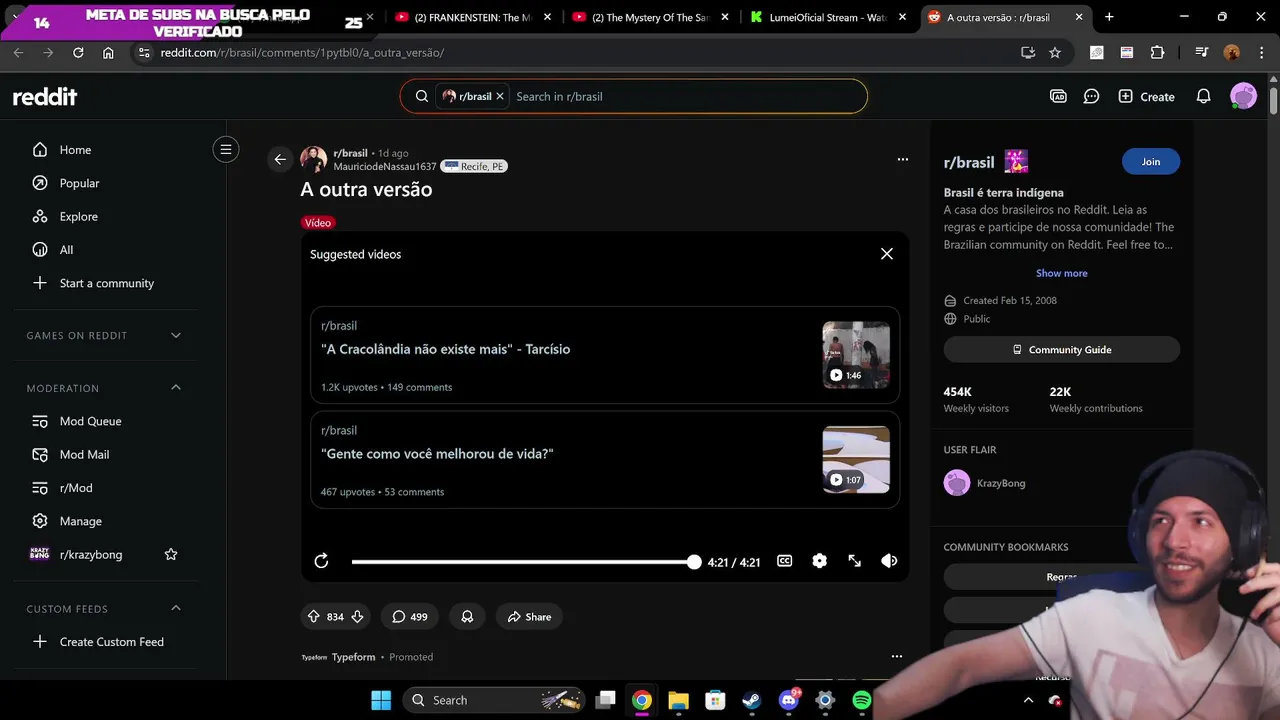
Task: Bookmark this page with the star
Action: tap(1055, 53)
